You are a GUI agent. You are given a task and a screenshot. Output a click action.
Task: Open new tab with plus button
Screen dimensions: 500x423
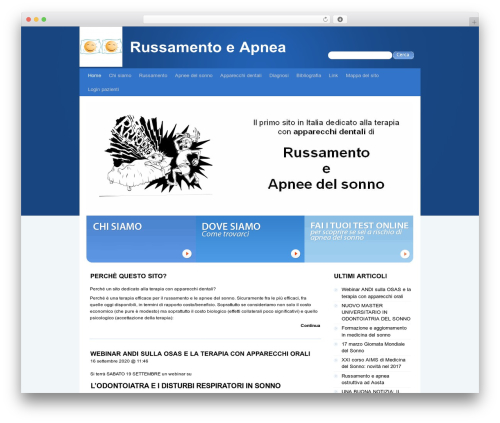(x=474, y=22)
